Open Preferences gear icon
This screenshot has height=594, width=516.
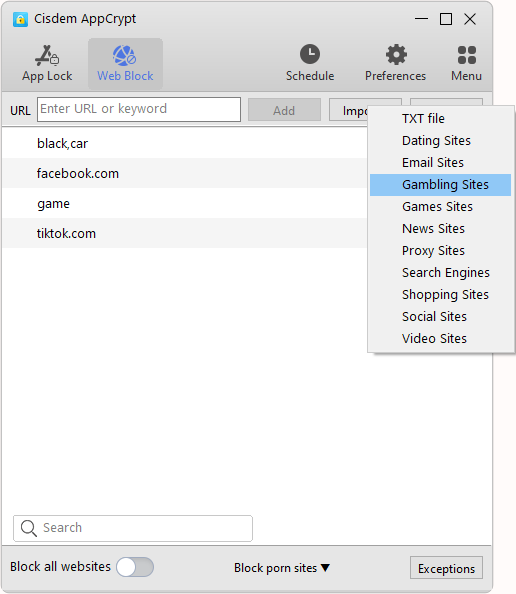coord(396,55)
